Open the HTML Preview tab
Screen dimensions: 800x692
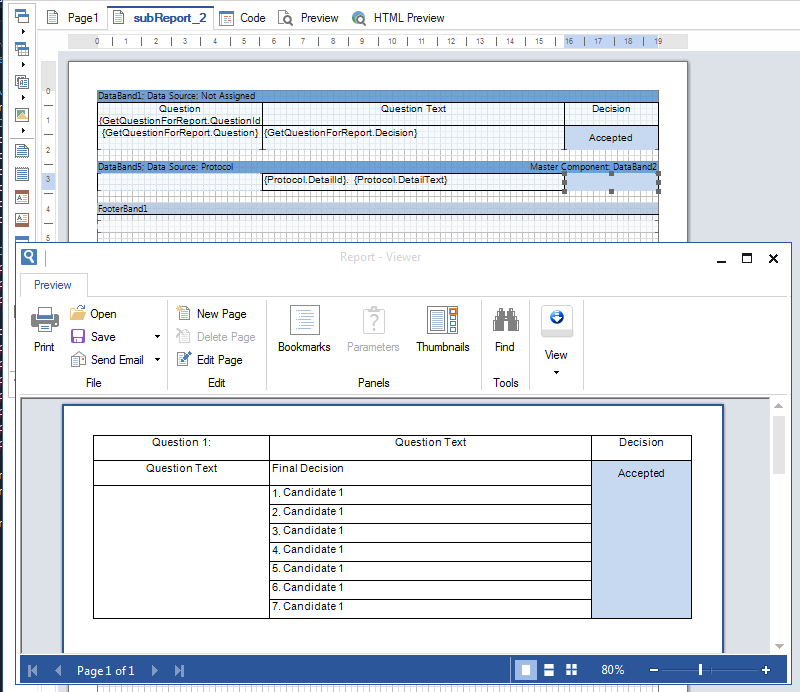[398, 18]
